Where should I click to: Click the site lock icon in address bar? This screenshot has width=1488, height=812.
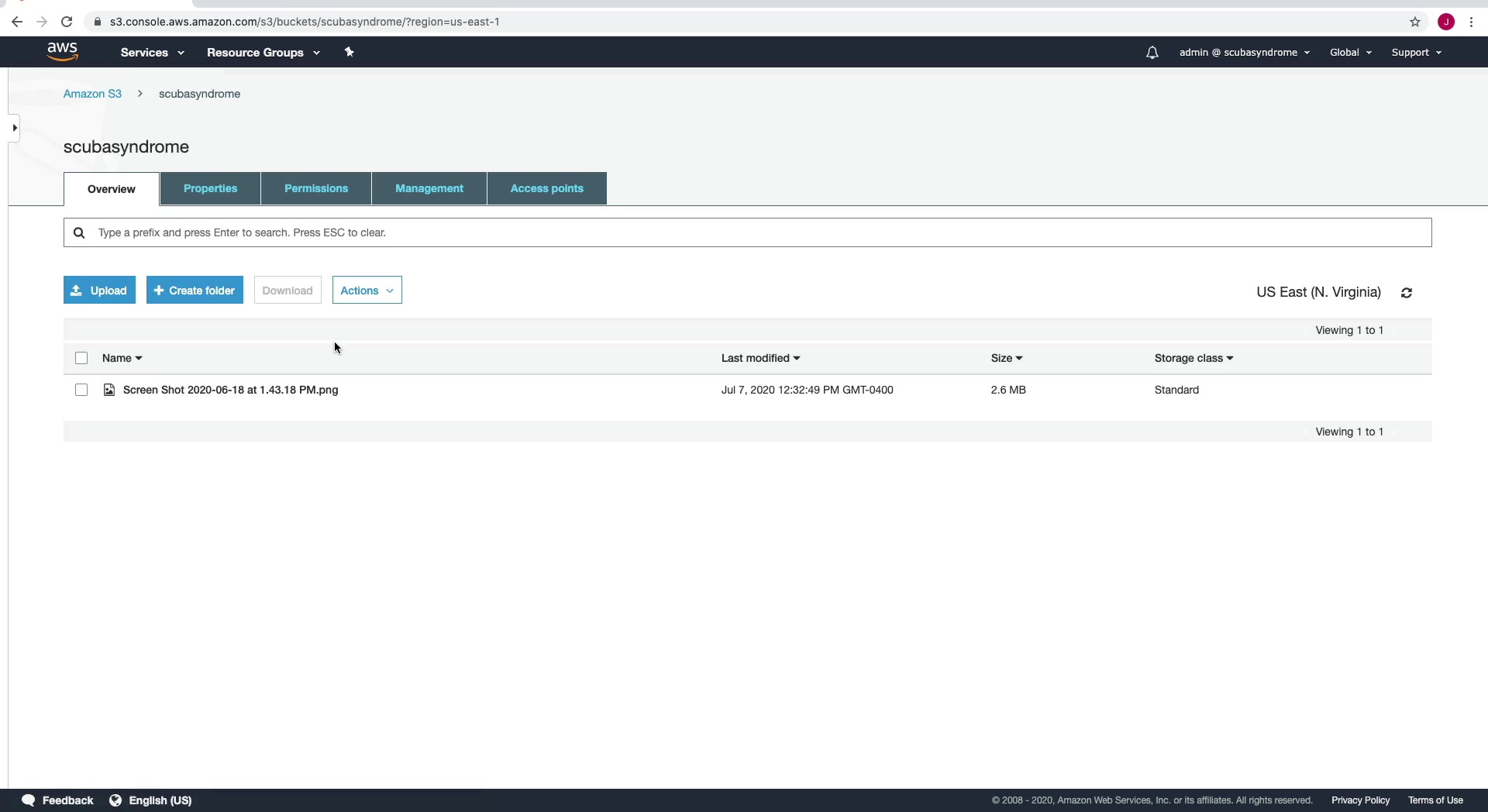click(98, 22)
